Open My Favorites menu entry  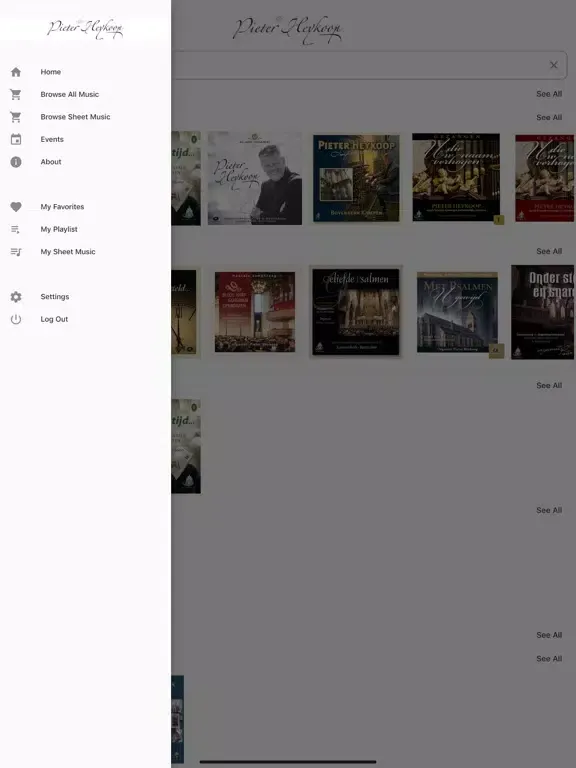[85, 207]
